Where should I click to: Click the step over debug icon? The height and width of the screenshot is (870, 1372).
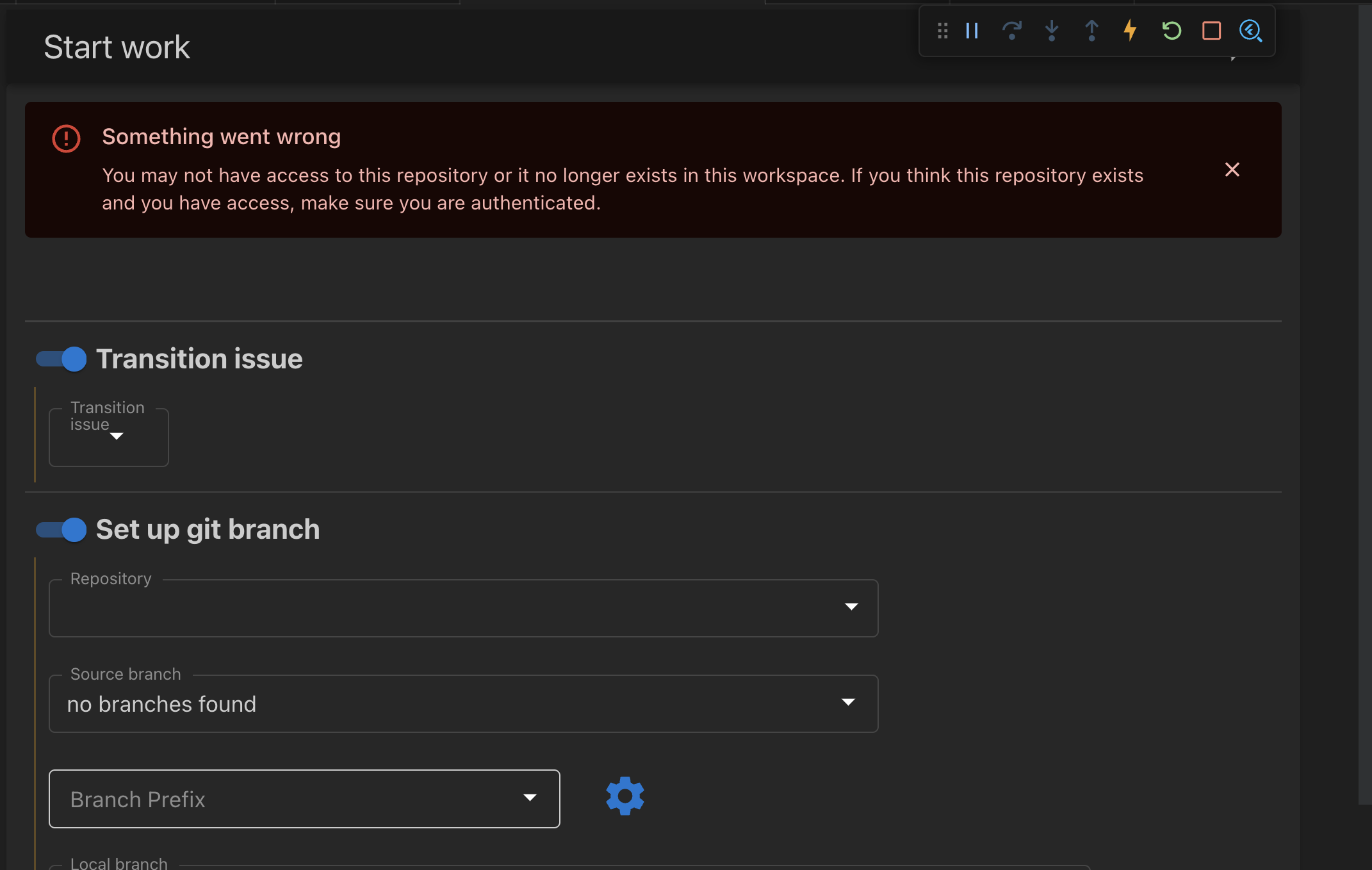[1011, 30]
